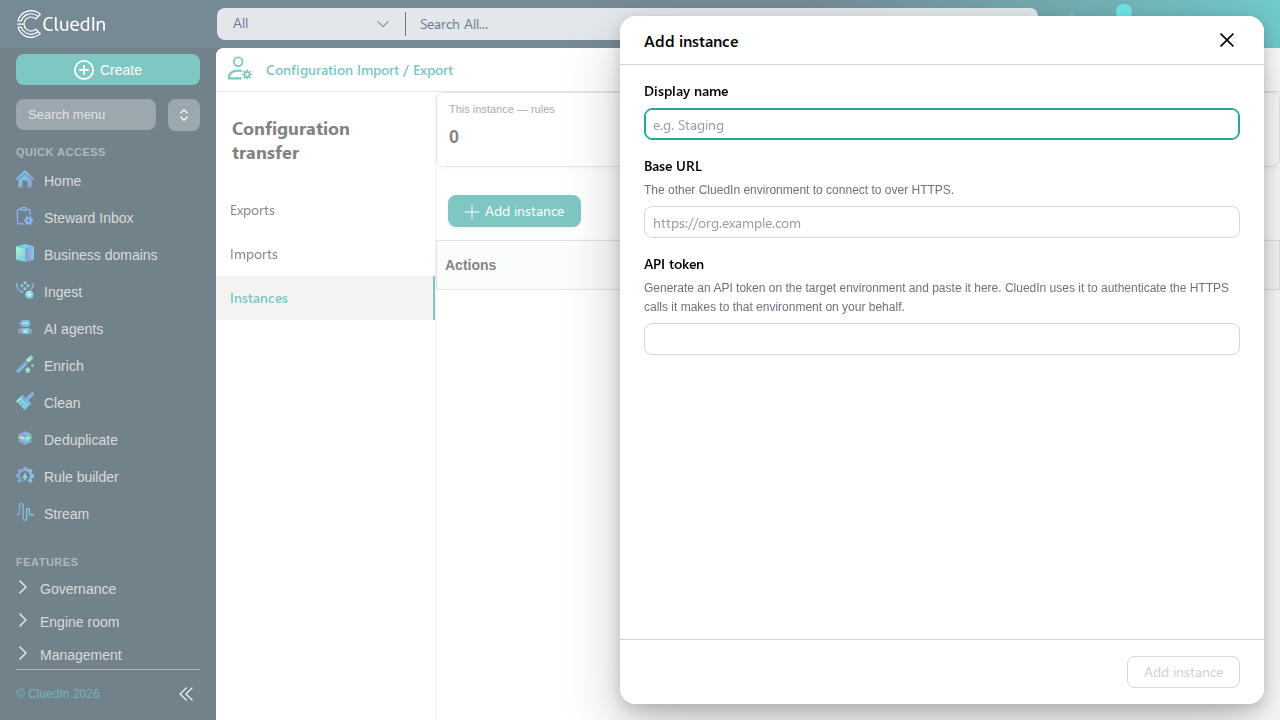The image size is (1280, 720).
Task: Switch to the Exports tab
Action: (325, 210)
